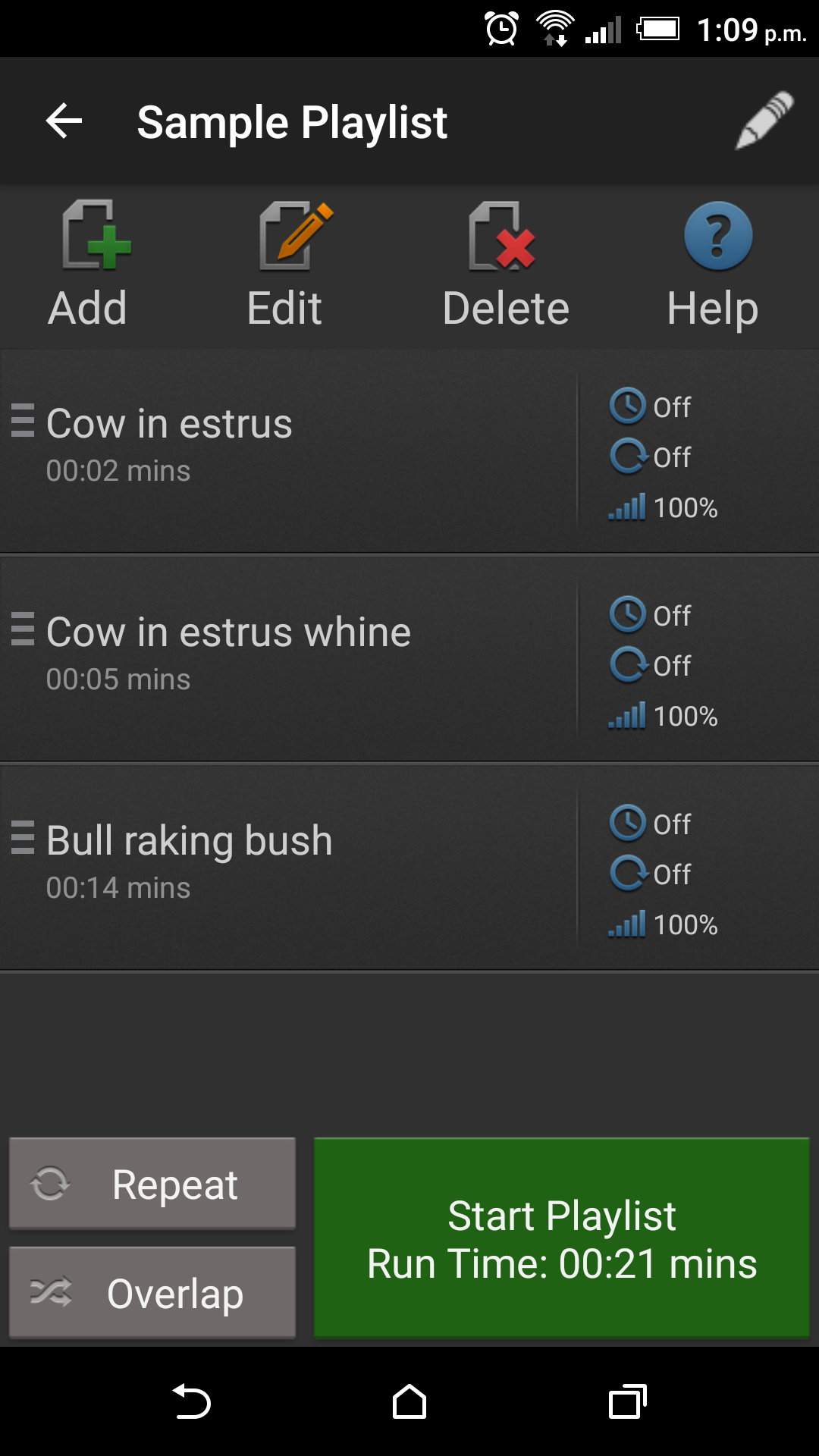Tap the drag handle beside Bull raking bush

pyautogui.click(x=23, y=837)
